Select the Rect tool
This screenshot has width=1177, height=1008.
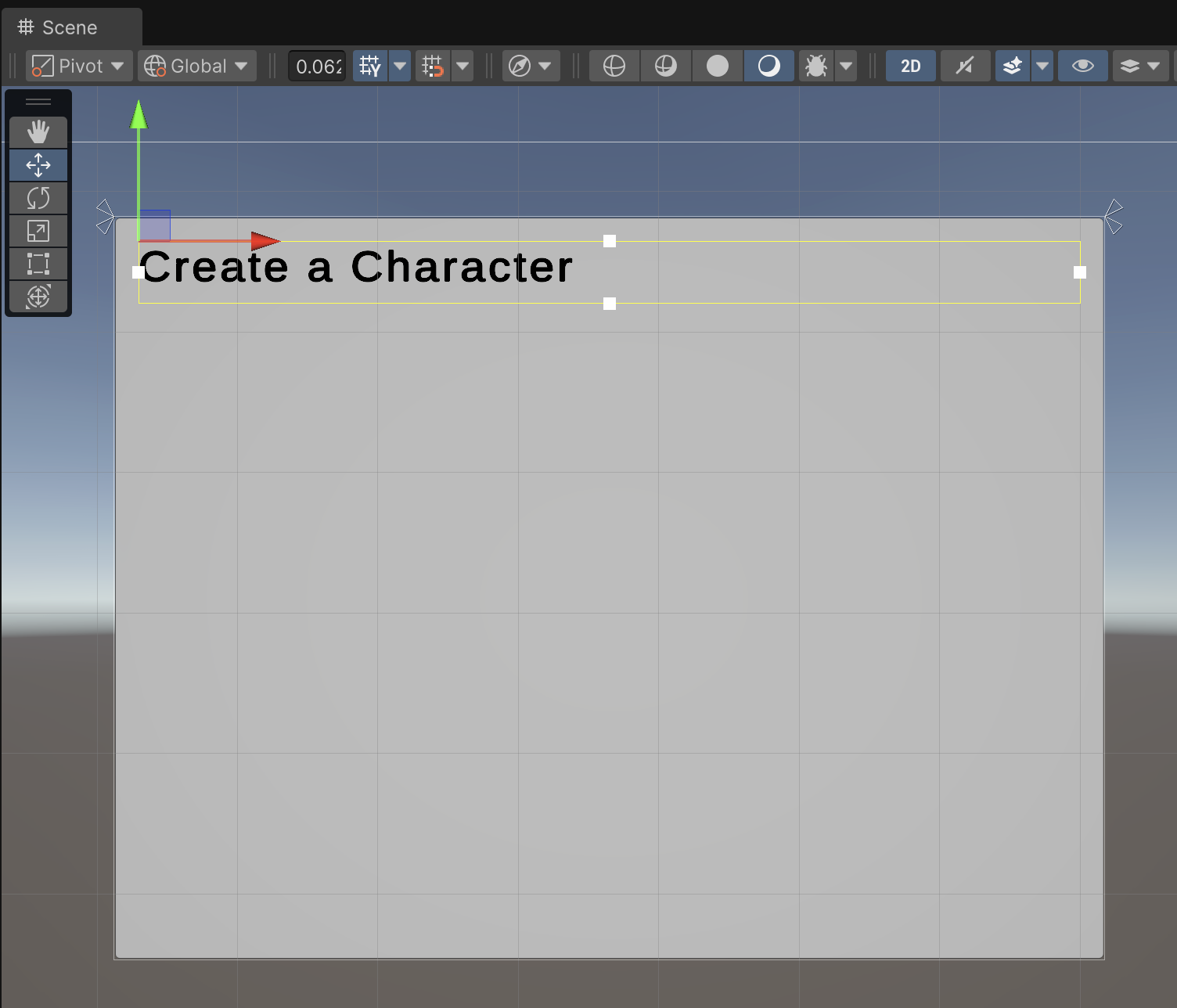[x=38, y=264]
